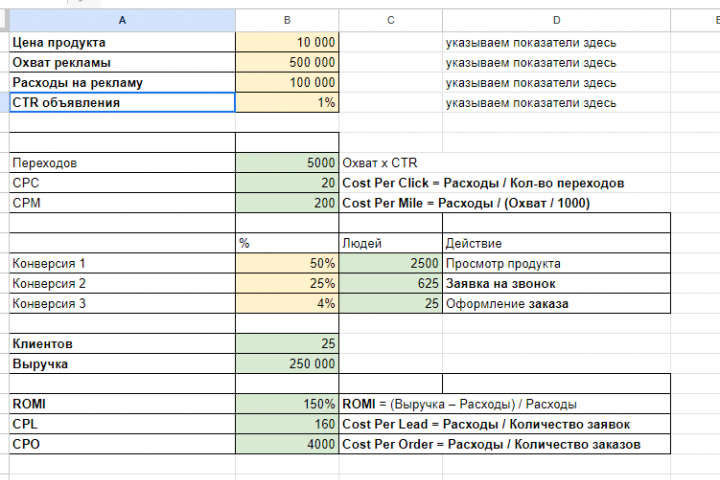Click the conversion 1 value 50%
This screenshot has width=720, height=480.
point(287,263)
